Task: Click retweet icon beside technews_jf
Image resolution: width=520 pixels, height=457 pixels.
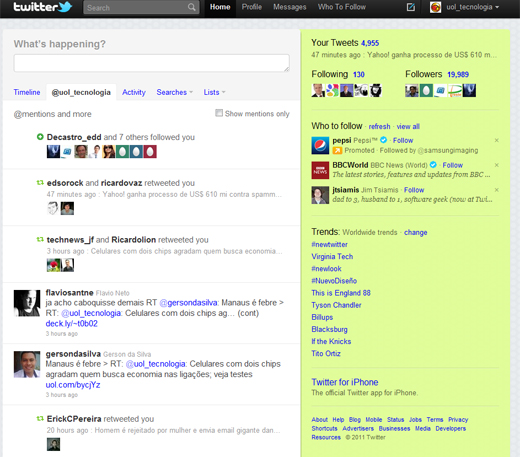Action: pyautogui.click(x=40, y=239)
